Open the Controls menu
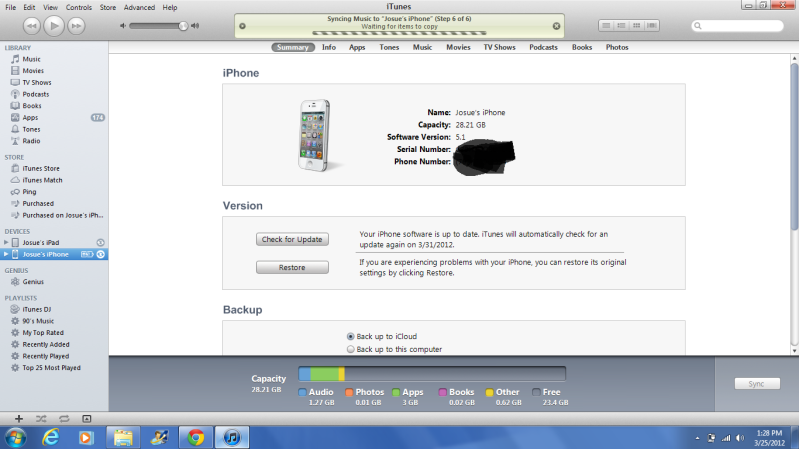Viewport: 799px width, 449px height. coord(78,8)
